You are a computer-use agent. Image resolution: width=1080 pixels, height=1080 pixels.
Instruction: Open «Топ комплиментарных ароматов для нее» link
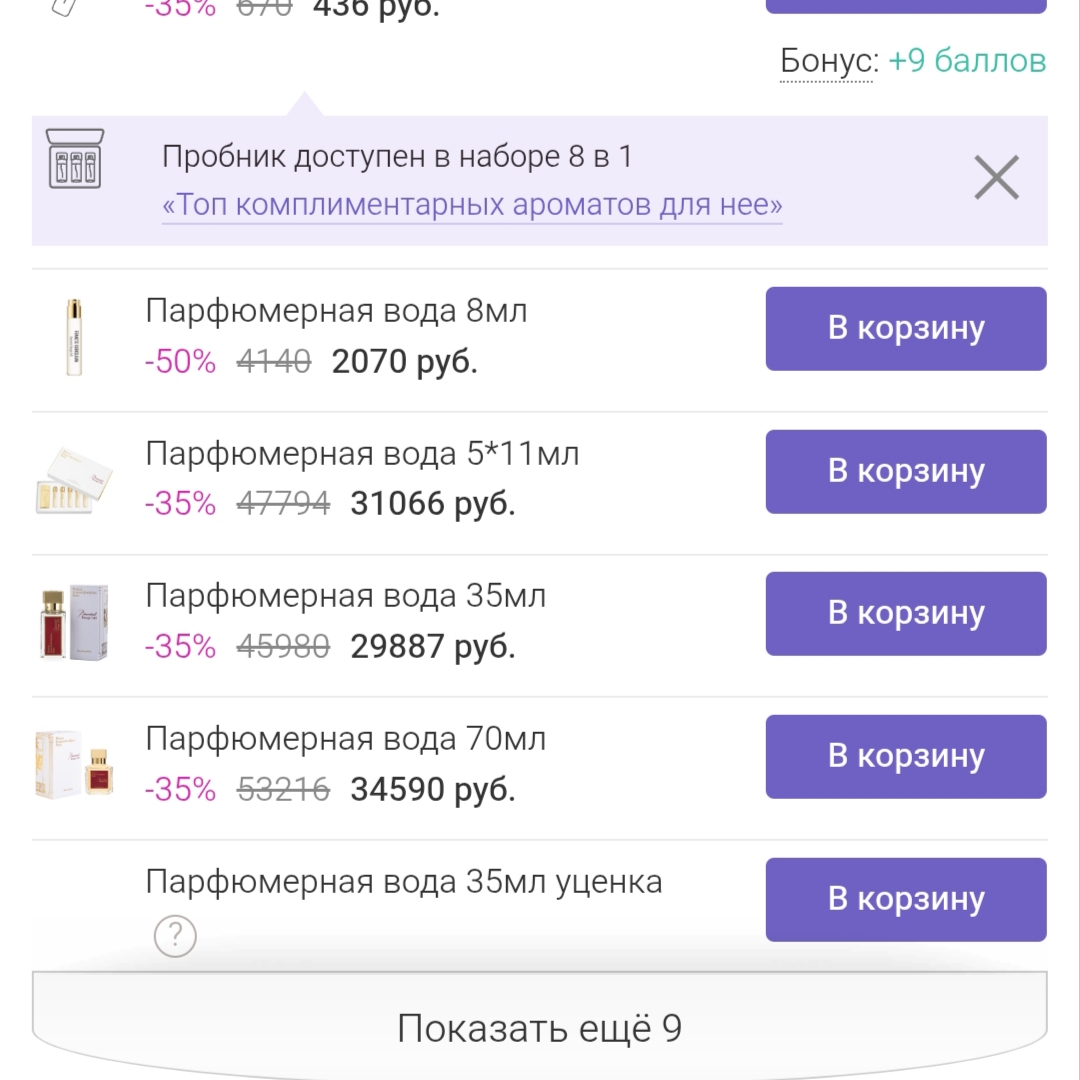472,205
